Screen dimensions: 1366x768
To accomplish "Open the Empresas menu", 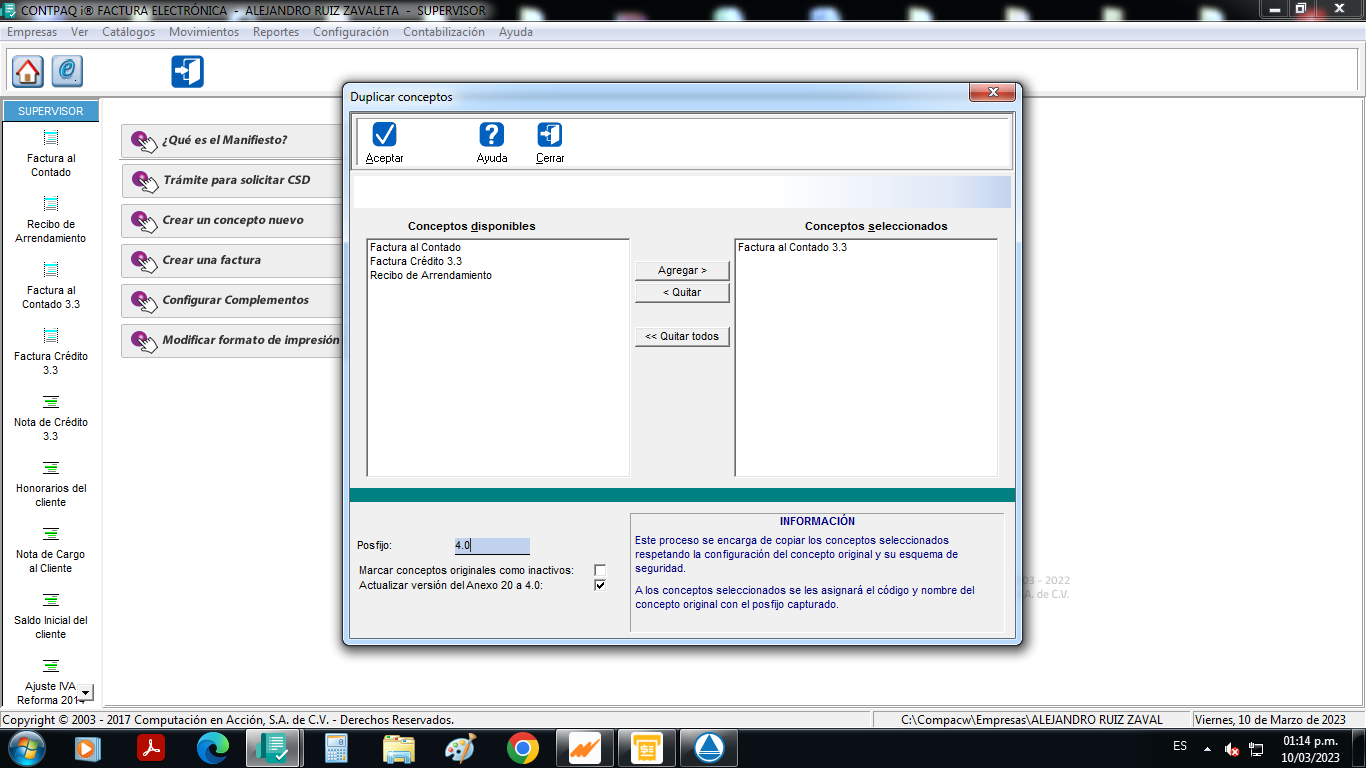I will (32, 32).
